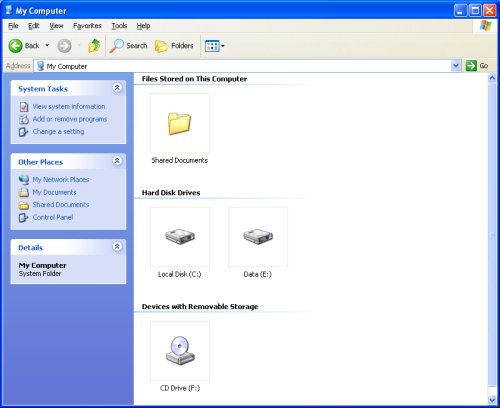This screenshot has width=500, height=408.
Task: Click the green Go arrow button
Action: 471,66
